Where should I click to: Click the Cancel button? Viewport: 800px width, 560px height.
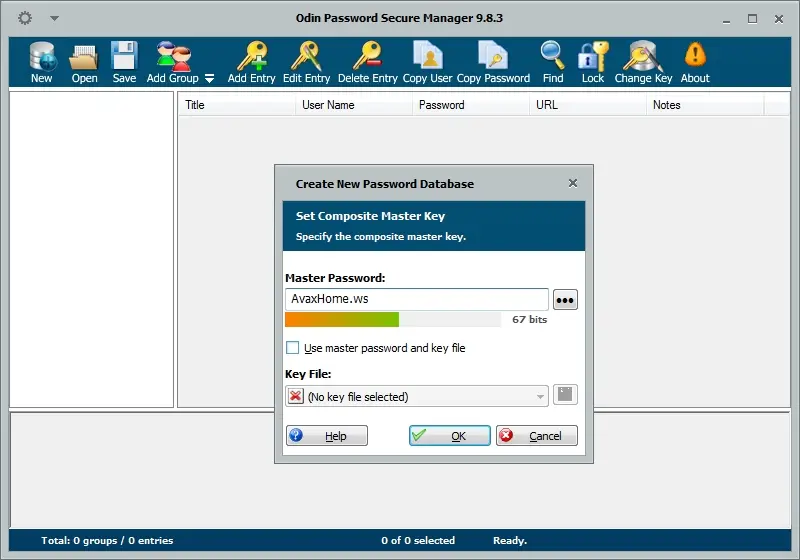click(537, 436)
